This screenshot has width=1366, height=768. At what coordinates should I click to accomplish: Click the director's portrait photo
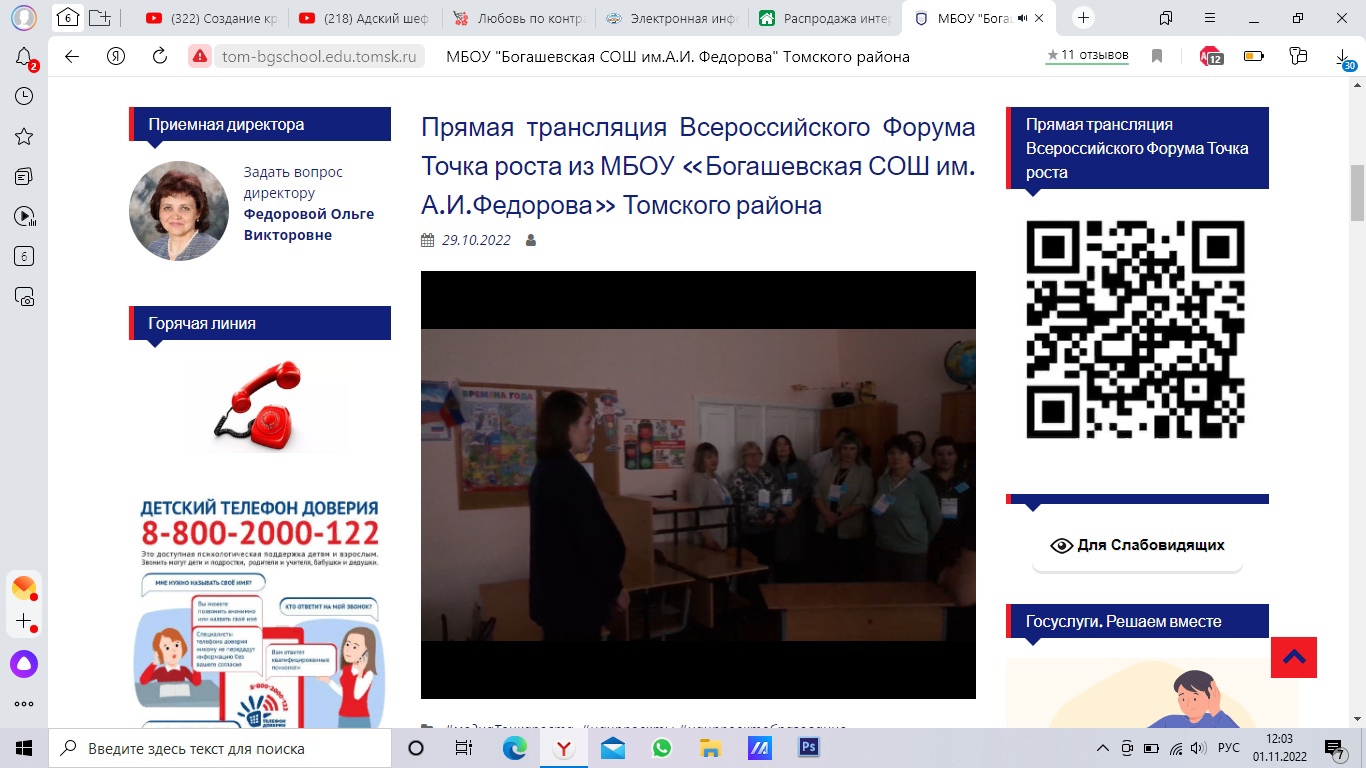[x=179, y=211]
